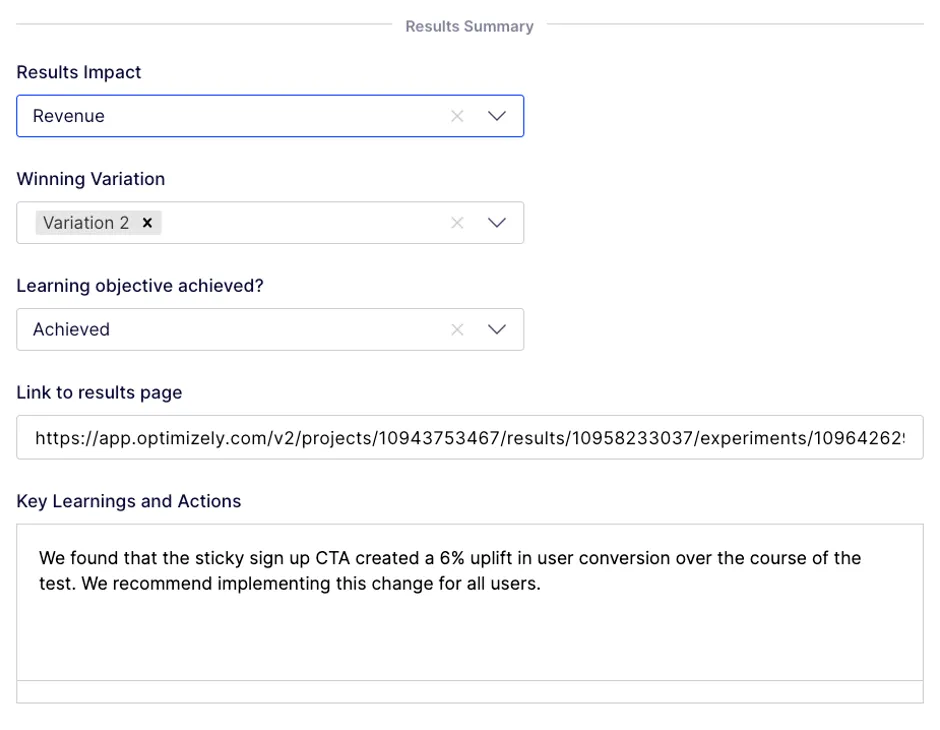Remove the Variation 2 tag
Screen dimensions: 940x730
pyautogui.click(x=147, y=223)
